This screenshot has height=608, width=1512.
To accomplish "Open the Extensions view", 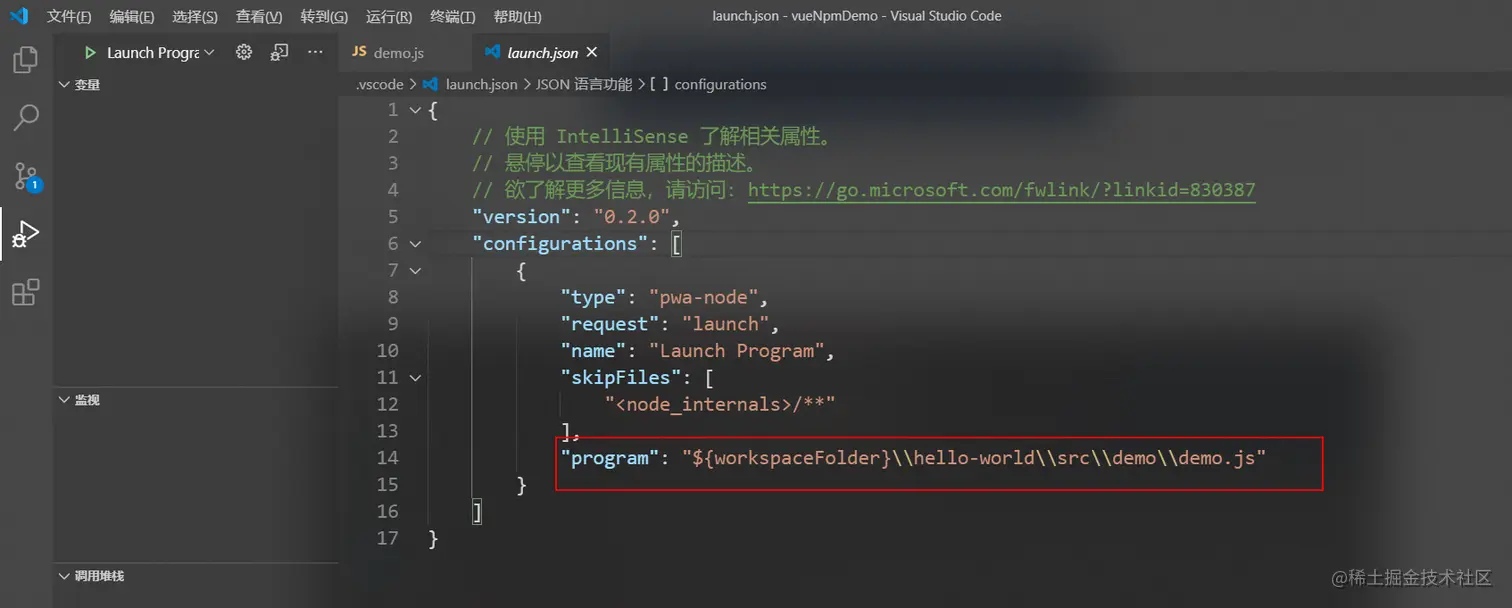I will pyautogui.click(x=25, y=292).
